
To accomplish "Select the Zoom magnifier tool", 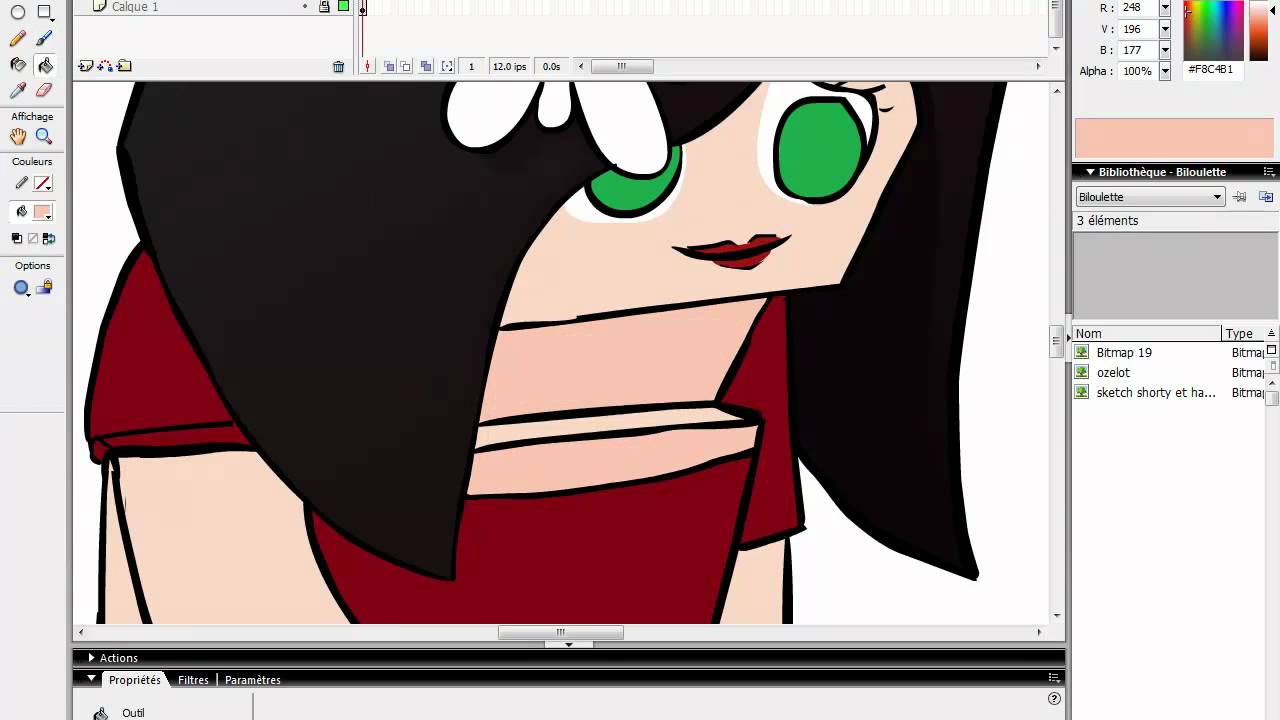I will (x=44, y=136).
